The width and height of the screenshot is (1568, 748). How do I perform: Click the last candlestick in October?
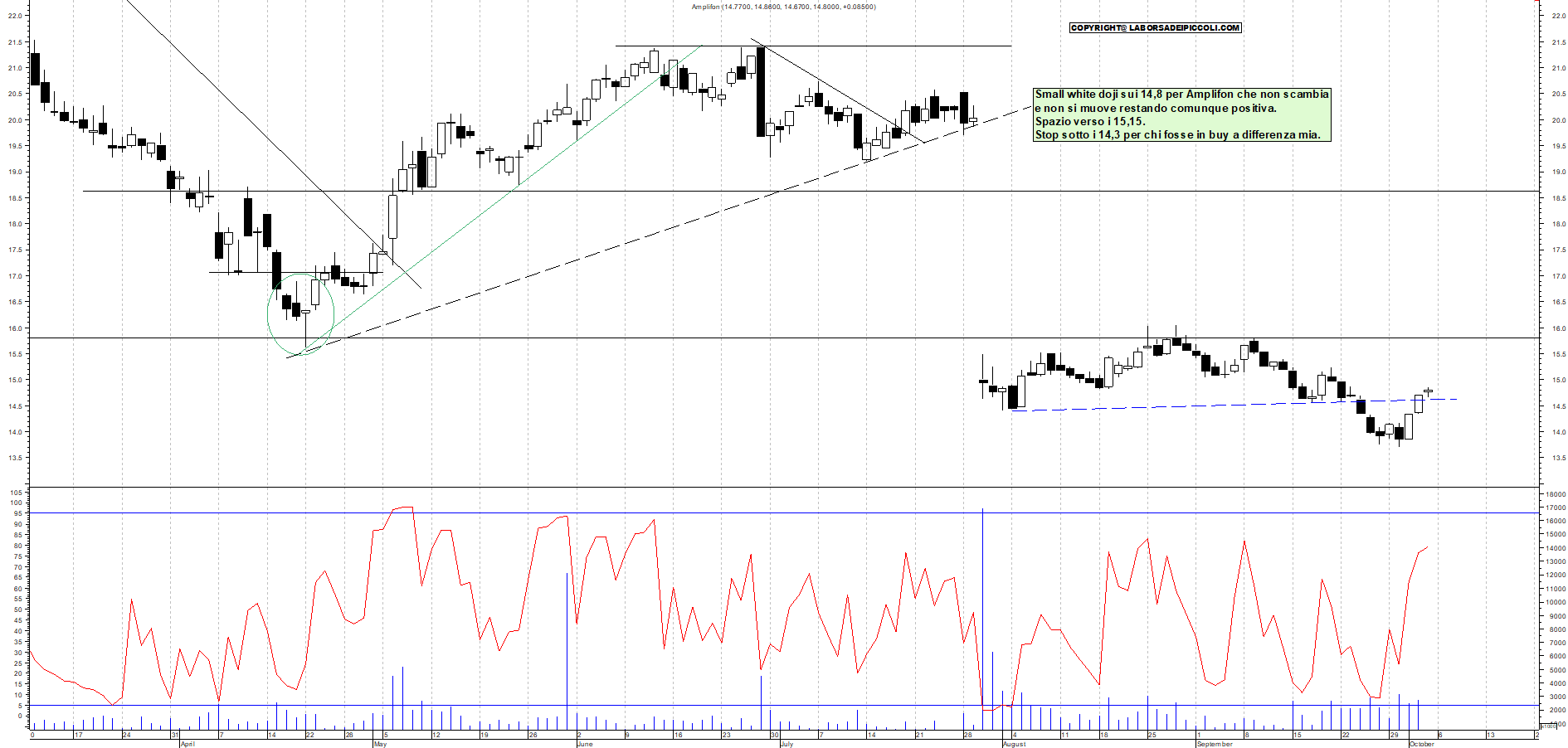click(1428, 391)
